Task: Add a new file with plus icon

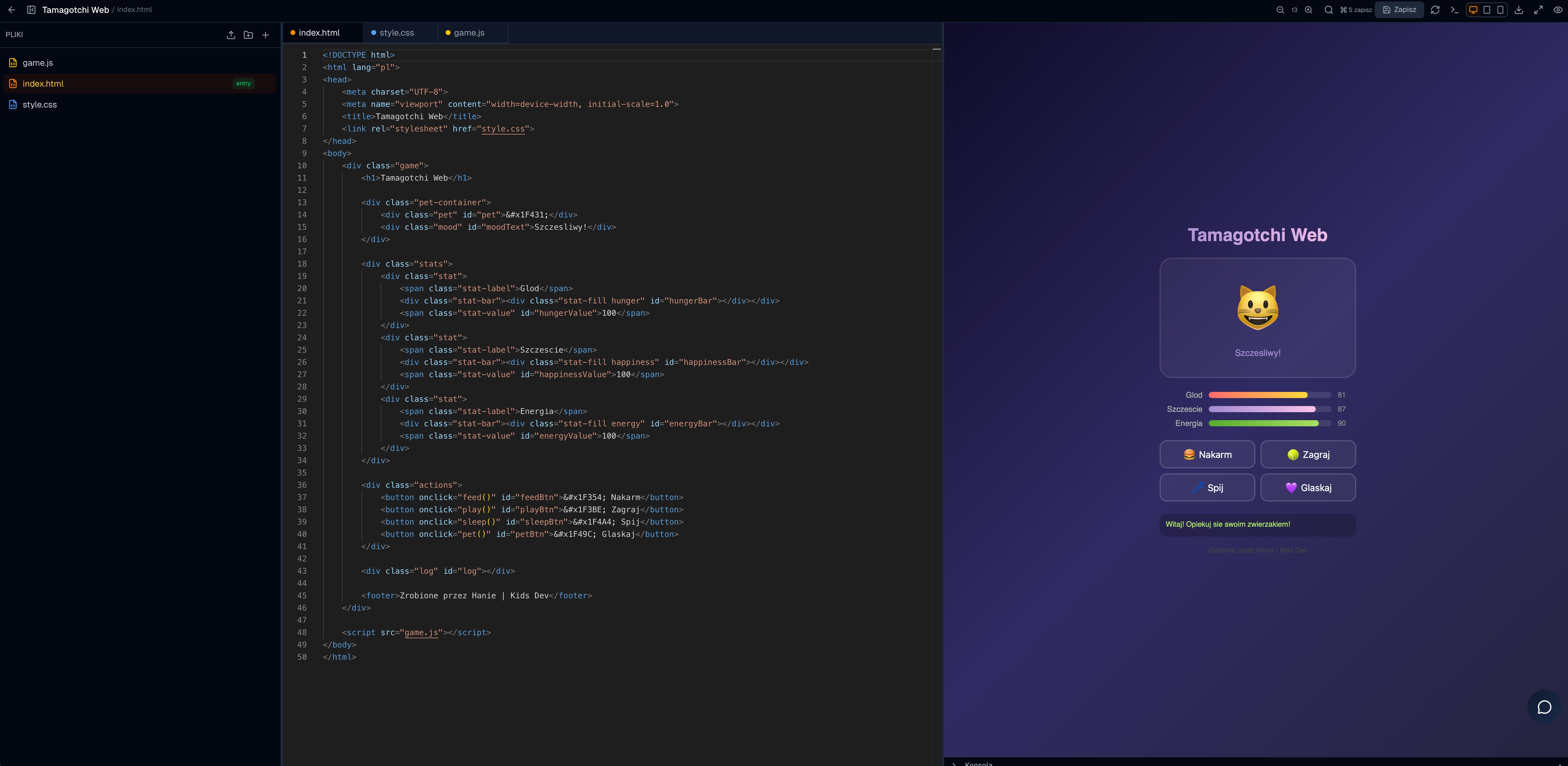Action: (x=266, y=35)
